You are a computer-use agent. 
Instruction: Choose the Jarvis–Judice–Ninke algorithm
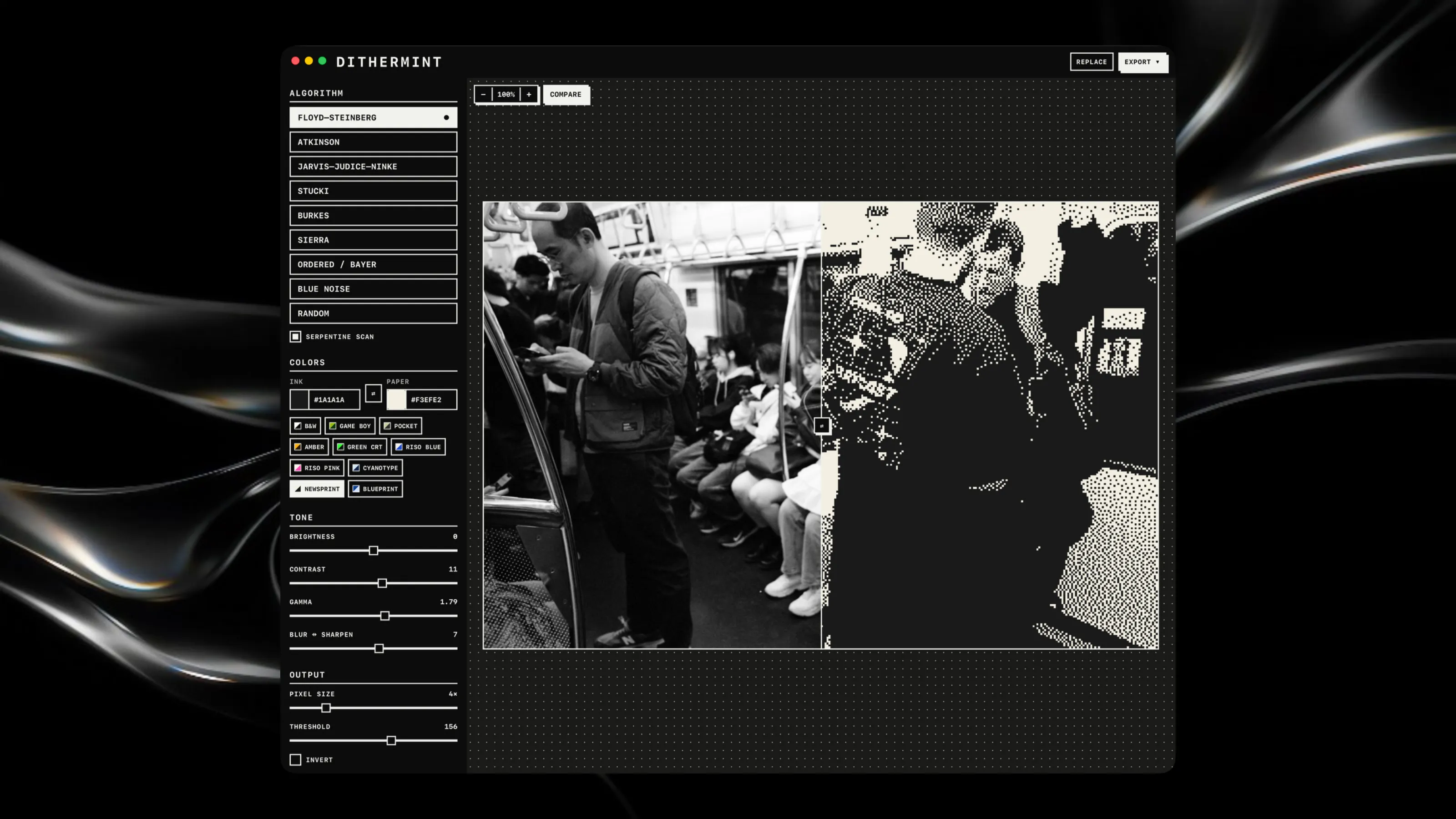pos(373,166)
